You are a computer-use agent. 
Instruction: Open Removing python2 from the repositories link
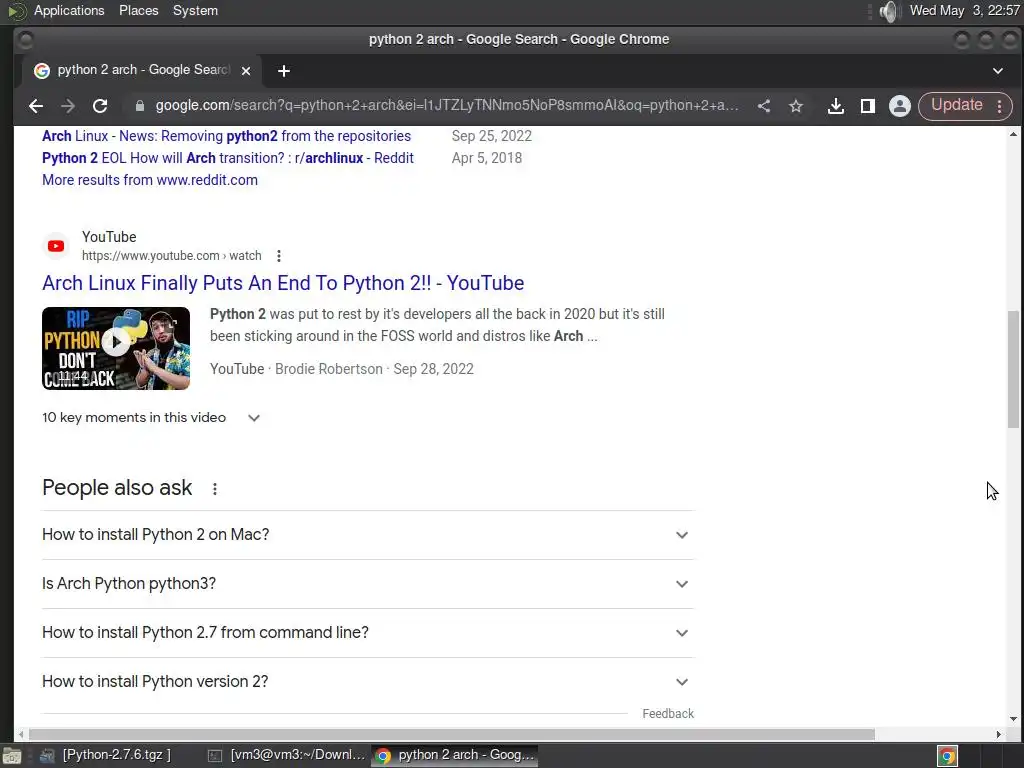227,136
